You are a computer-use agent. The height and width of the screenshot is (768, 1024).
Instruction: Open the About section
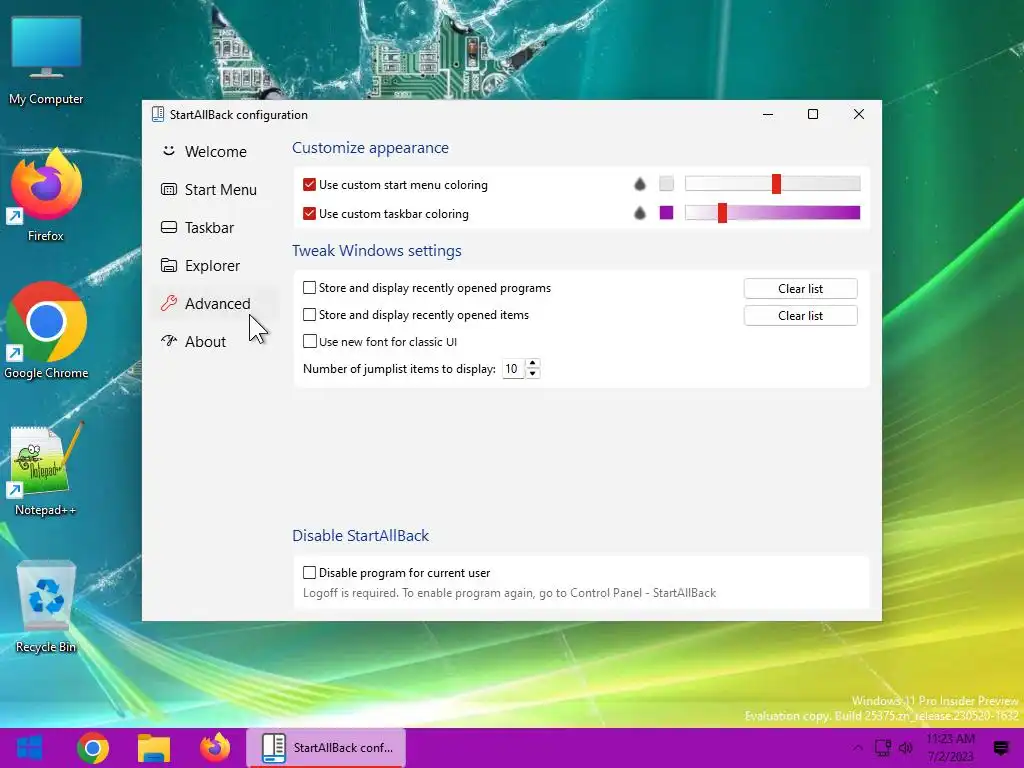(x=216, y=342)
